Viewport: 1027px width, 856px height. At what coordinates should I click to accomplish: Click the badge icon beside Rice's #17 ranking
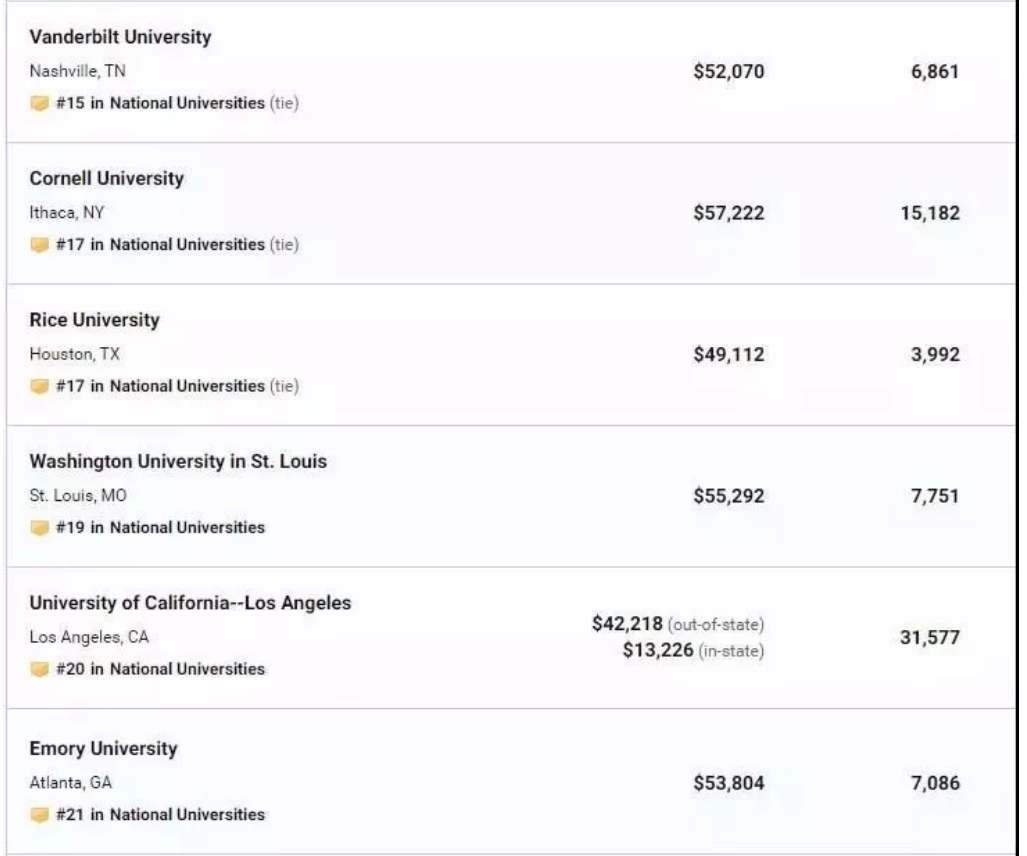click(x=39, y=387)
